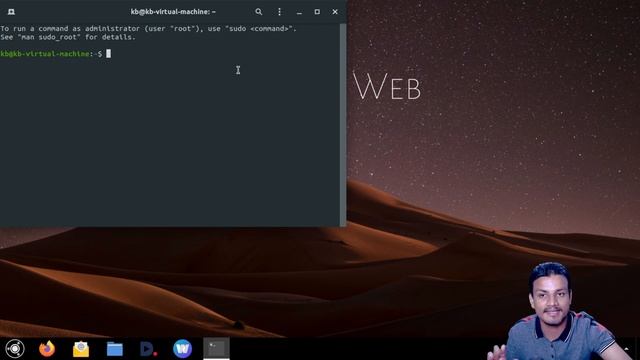Open the application launcher in the taskbar
The image size is (640, 360).
point(15,349)
